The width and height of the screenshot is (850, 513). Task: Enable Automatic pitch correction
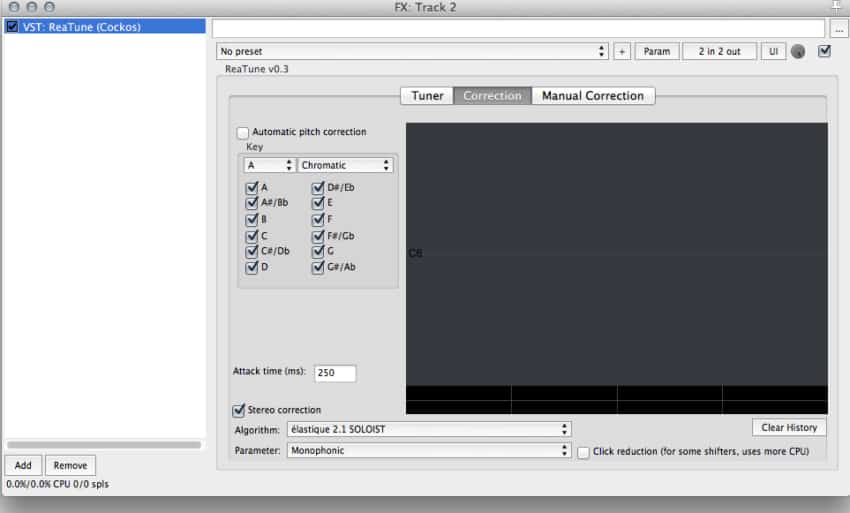pos(243,132)
